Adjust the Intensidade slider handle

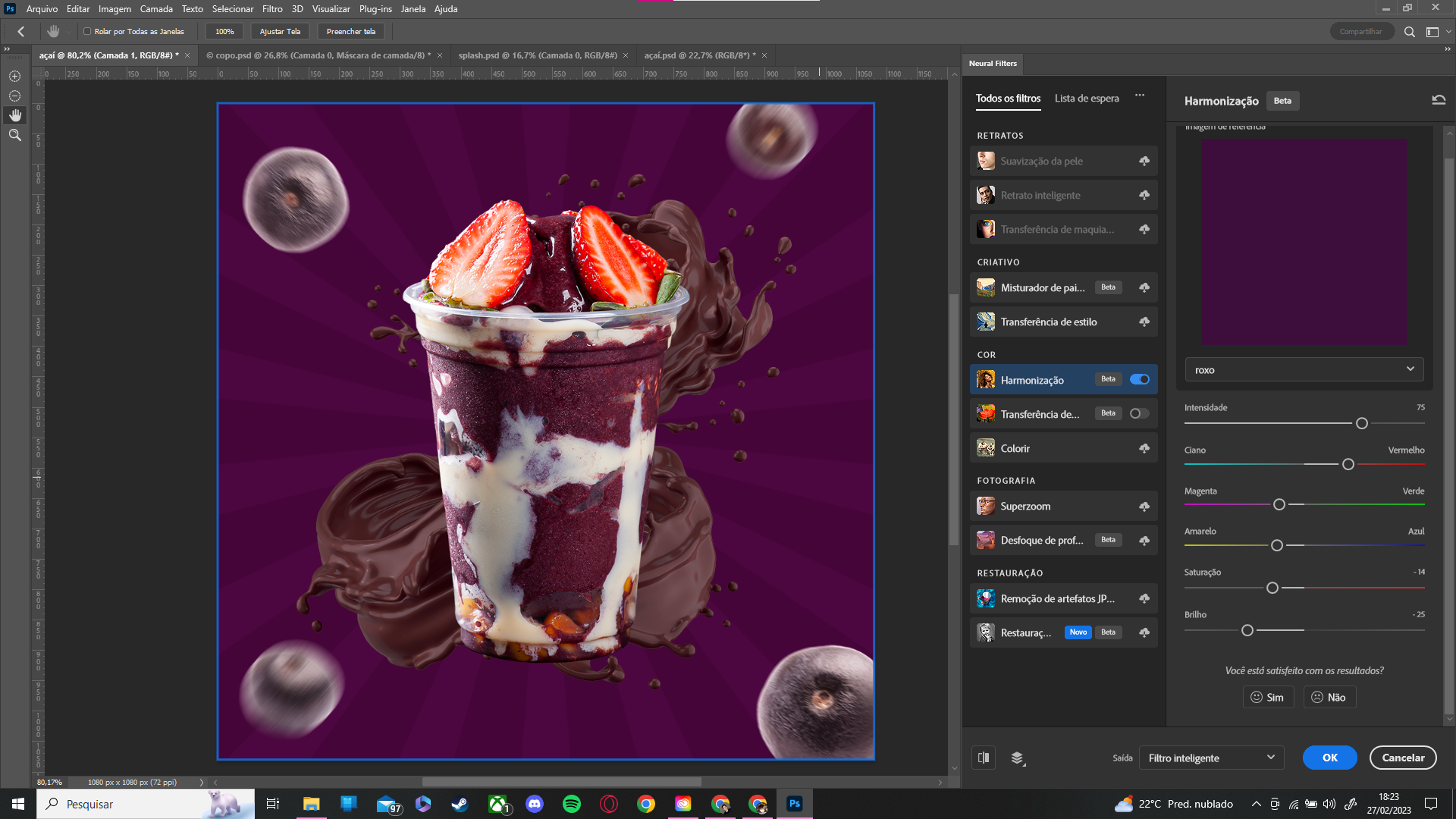point(1362,423)
